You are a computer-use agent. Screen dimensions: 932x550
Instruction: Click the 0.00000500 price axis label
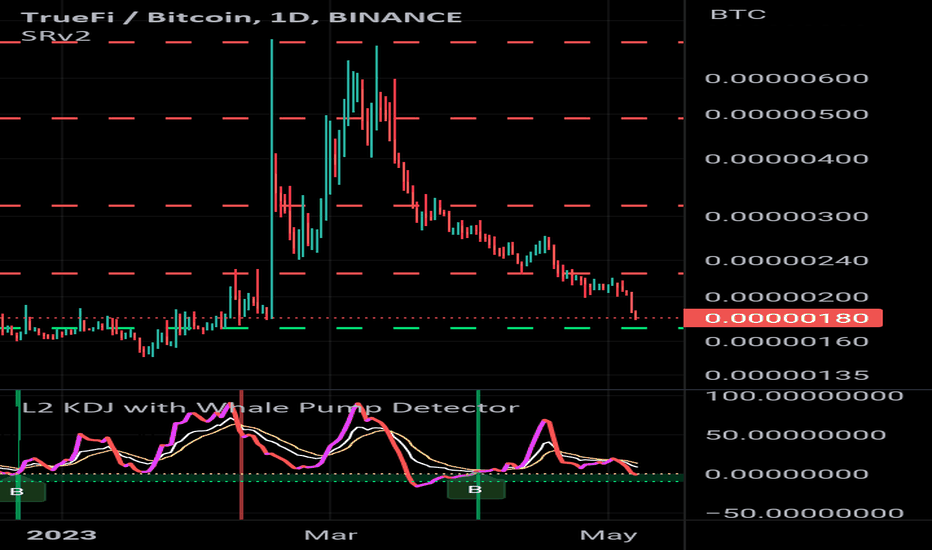pos(786,114)
